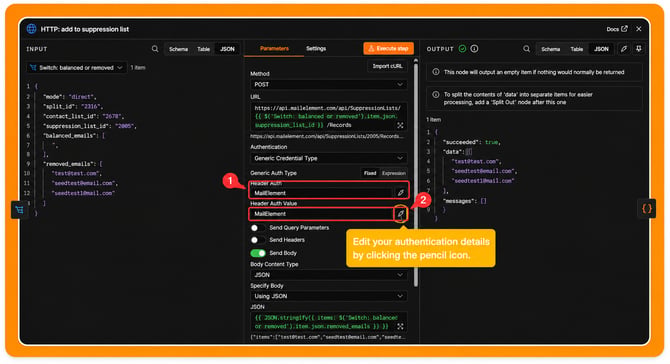Viewport: 670px width, 364px height.
Task: Pin the output data
Action: pyautogui.click(x=638, y=49)
